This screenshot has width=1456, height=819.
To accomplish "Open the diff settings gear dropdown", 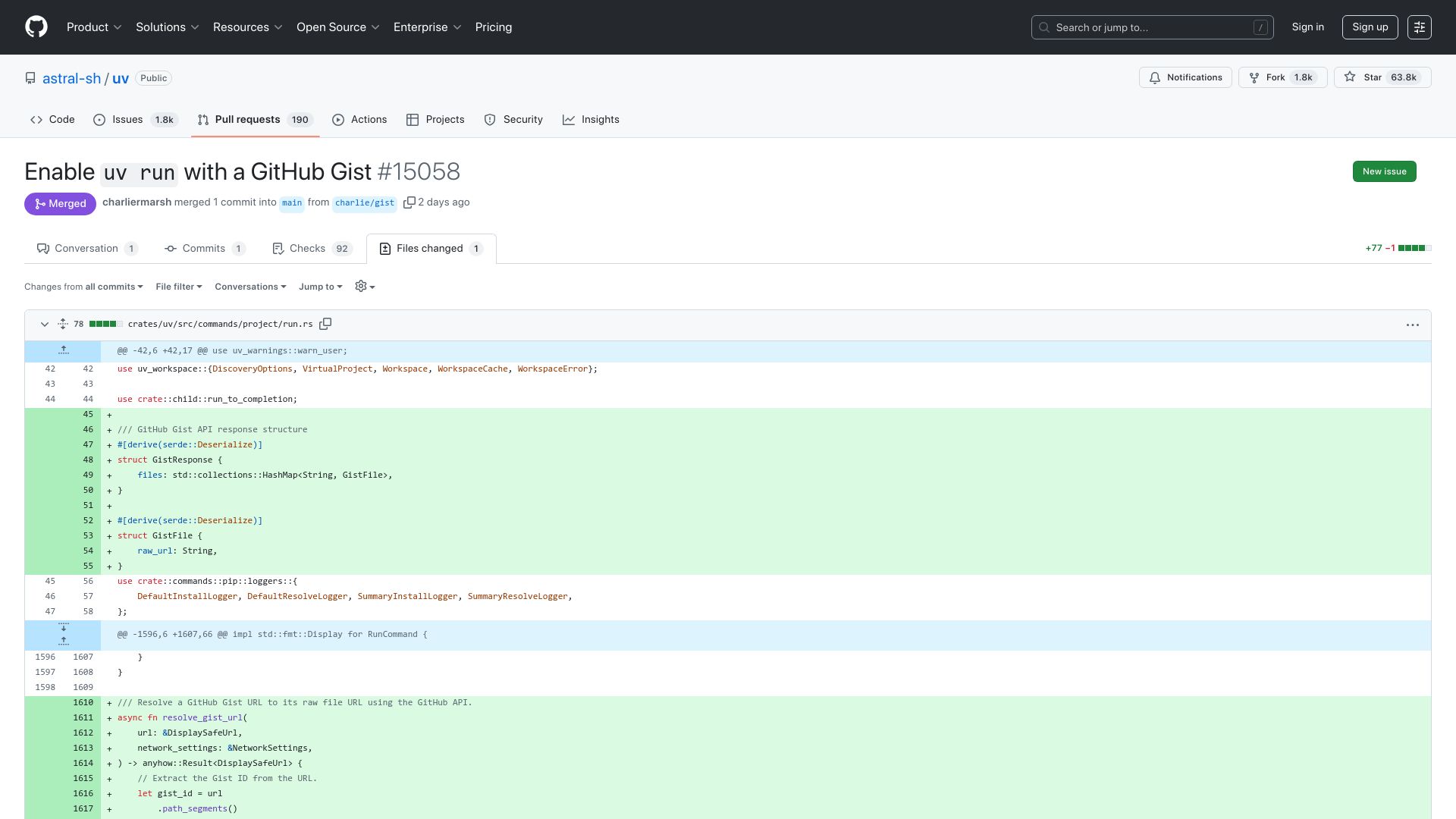I will pyautogui.click(x=365, y=287).
